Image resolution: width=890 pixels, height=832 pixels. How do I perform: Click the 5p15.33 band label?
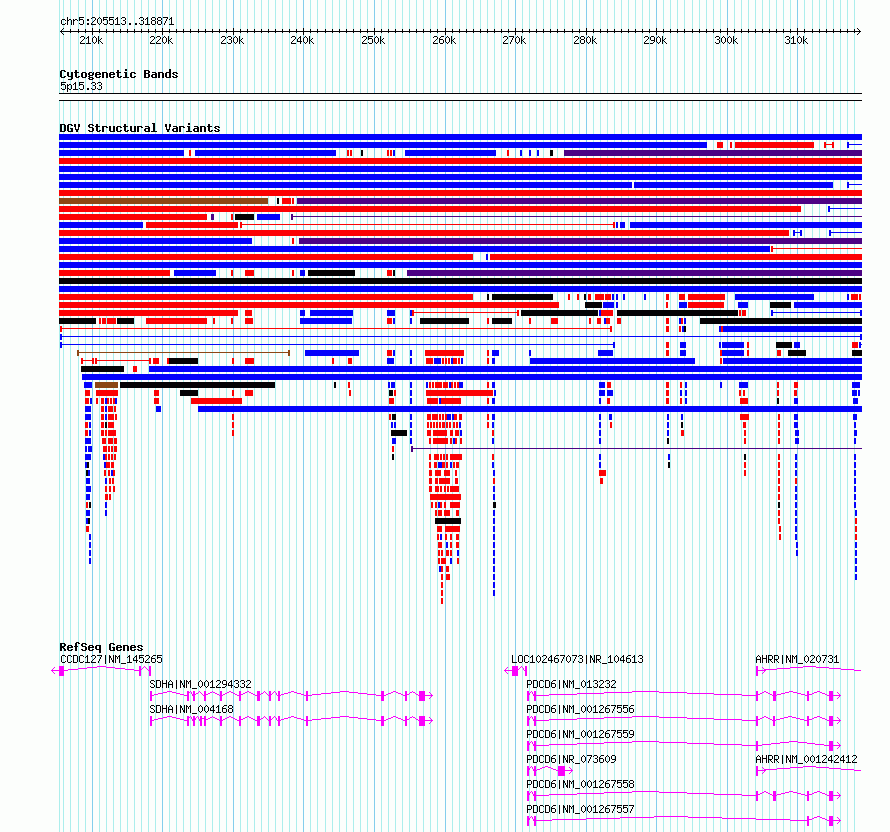[x=81, y=86]
